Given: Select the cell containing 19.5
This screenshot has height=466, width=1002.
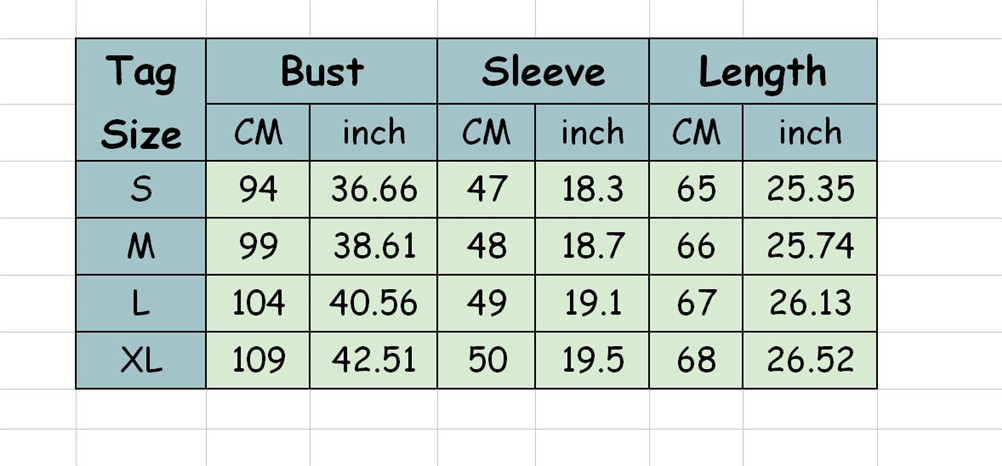Looking at the screenshot, I should click(592, 360).
